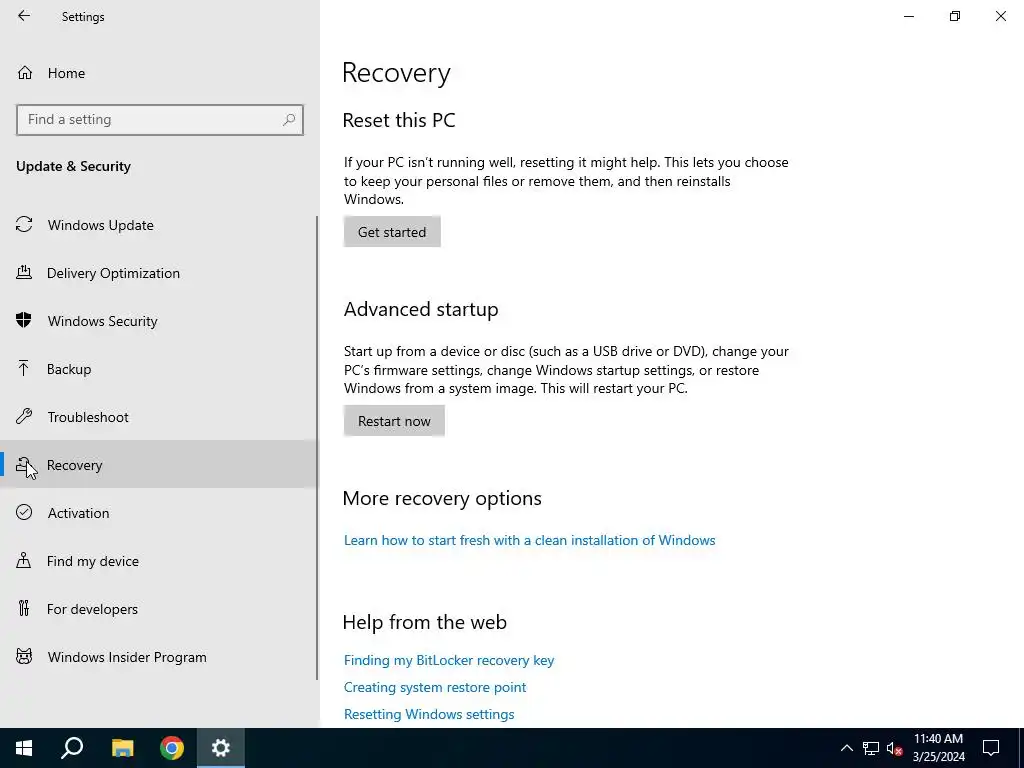Click the taskbar clock and date

(938, 748)
